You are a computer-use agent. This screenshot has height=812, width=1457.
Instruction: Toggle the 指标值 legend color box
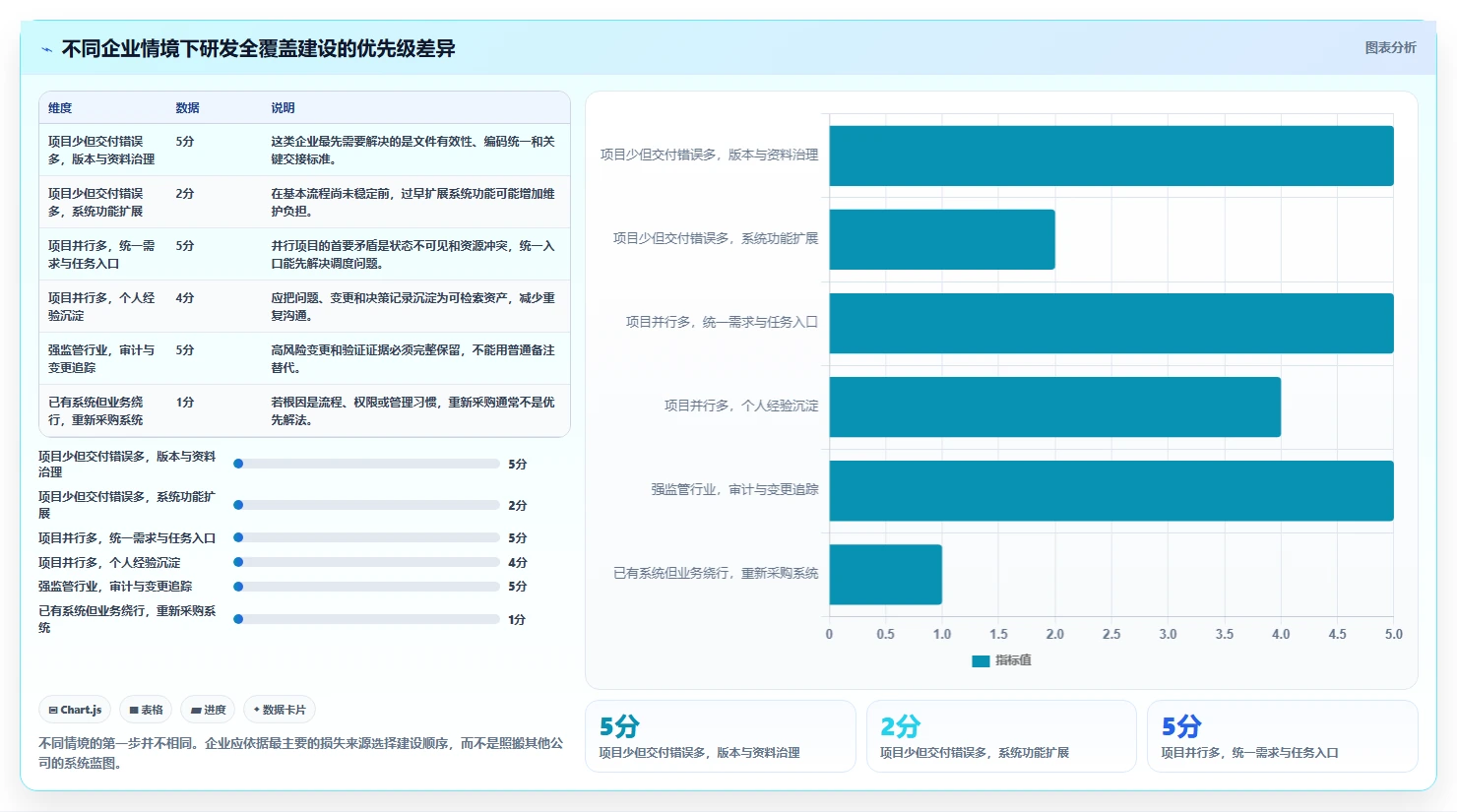[981, 660]
